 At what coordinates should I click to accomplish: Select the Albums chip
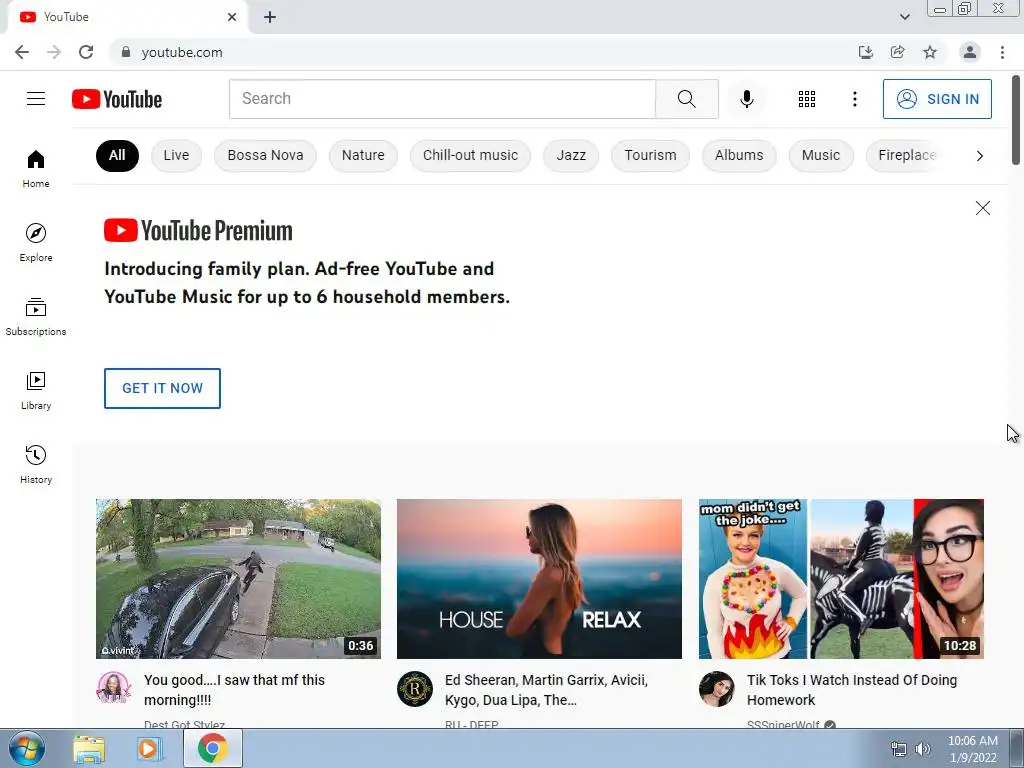pyautogui.click(x=739, y=155)
